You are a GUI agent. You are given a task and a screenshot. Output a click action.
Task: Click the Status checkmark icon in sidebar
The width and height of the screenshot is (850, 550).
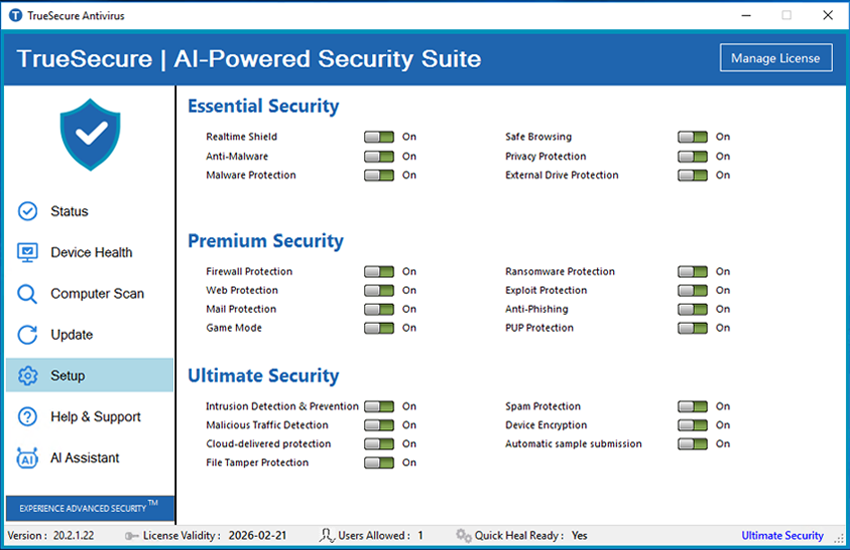tap(28, 211)
